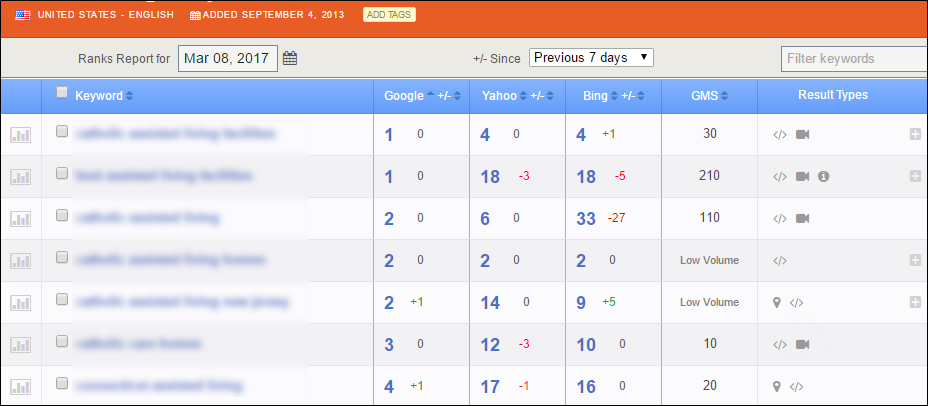Click the GMS value 110
Viewport: 928px width, 406px height.
[709, 218]
